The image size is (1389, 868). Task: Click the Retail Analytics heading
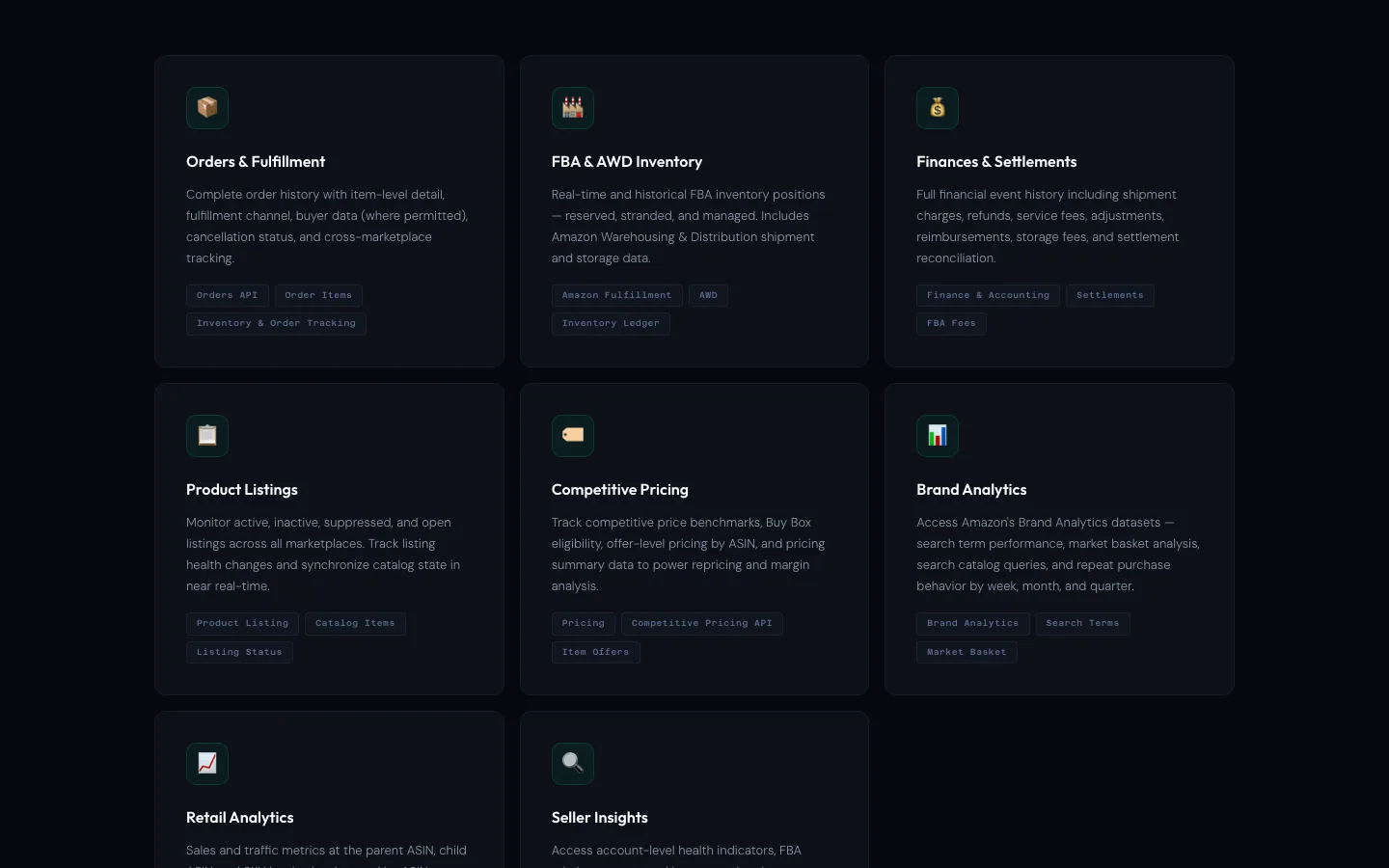coord(240,818)
